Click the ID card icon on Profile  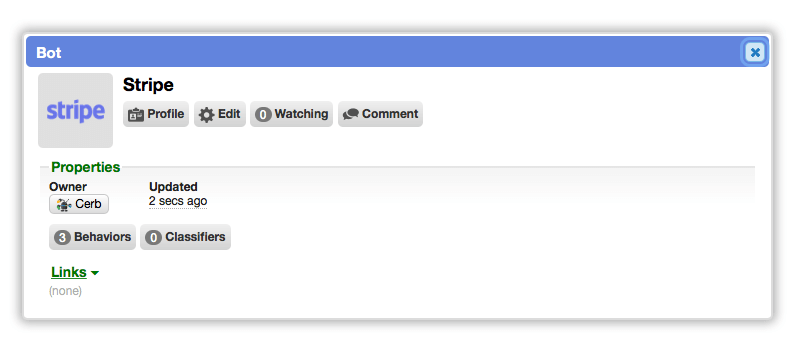tap(136, 114)
